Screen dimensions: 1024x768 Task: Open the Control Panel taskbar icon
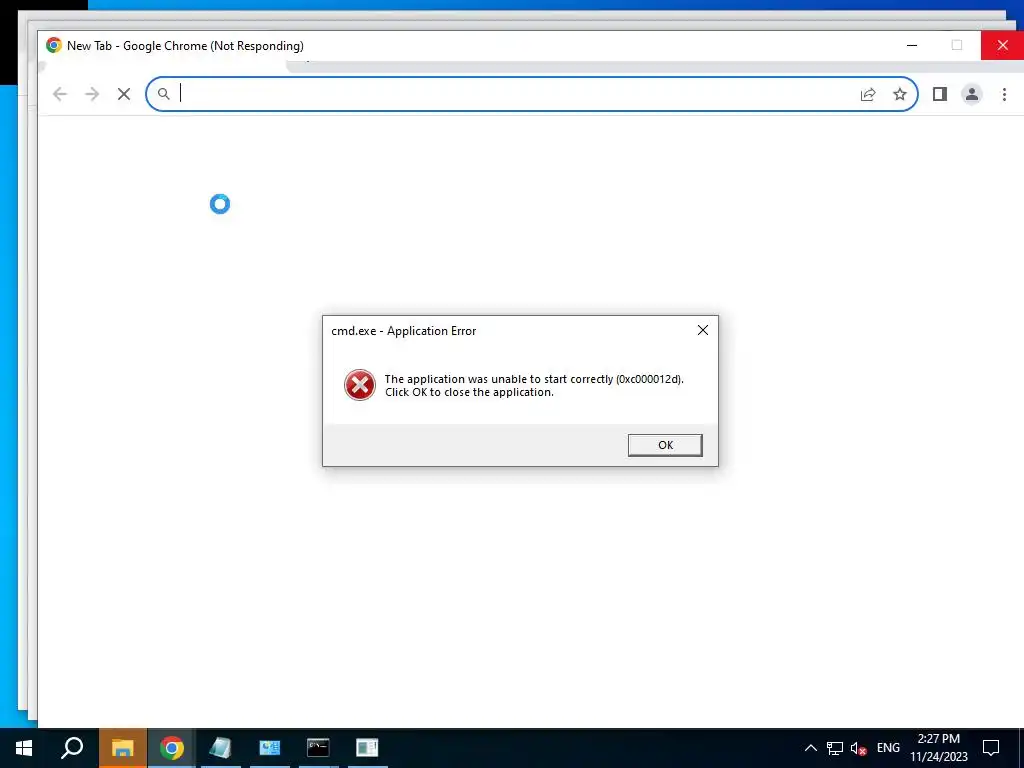click(x=270, y=748)
